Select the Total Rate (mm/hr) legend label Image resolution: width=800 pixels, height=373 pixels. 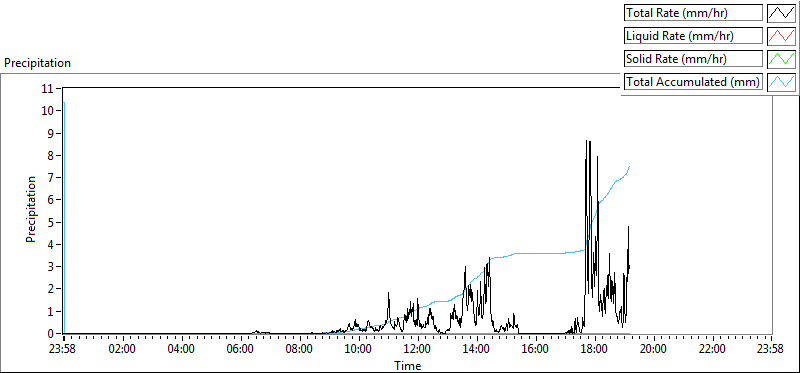point(693,13)
